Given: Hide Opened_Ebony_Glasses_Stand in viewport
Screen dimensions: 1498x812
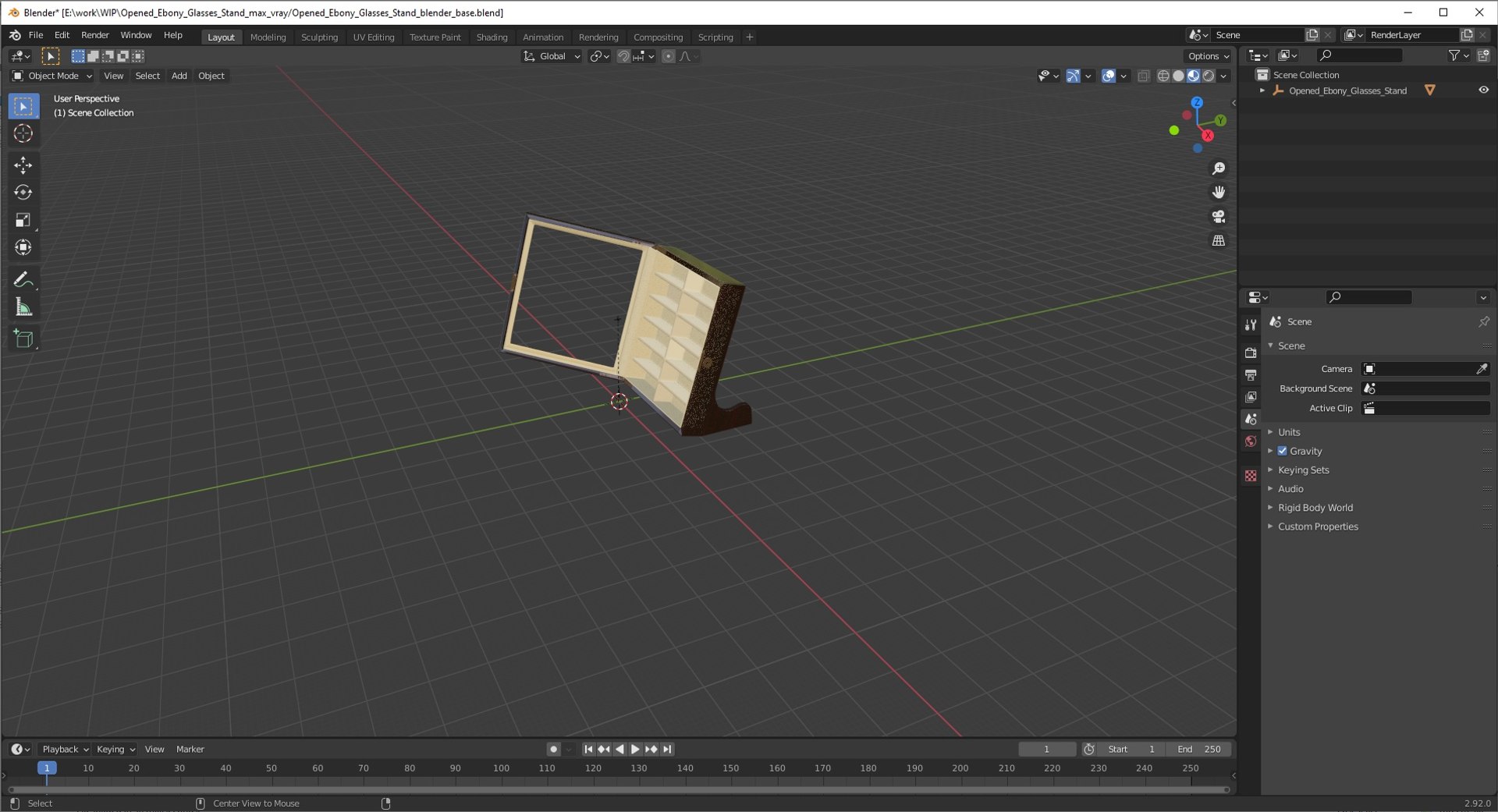Looking at the screenshot, I should point(1483,90).
